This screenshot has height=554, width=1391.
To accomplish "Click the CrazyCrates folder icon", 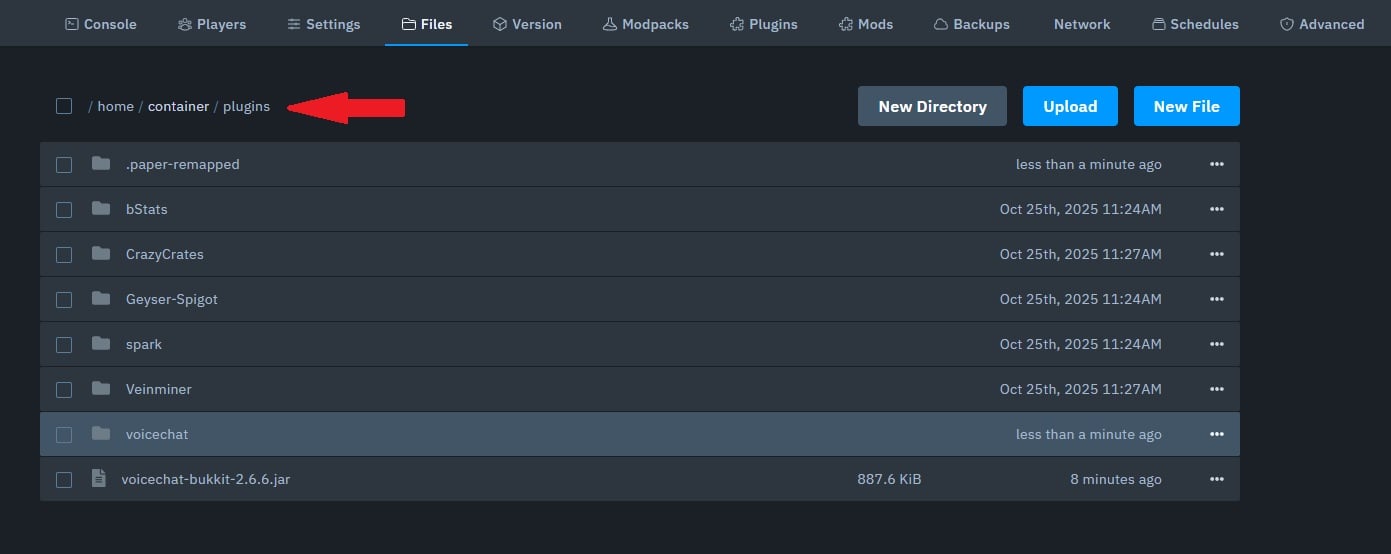I will tap(101, 254).
